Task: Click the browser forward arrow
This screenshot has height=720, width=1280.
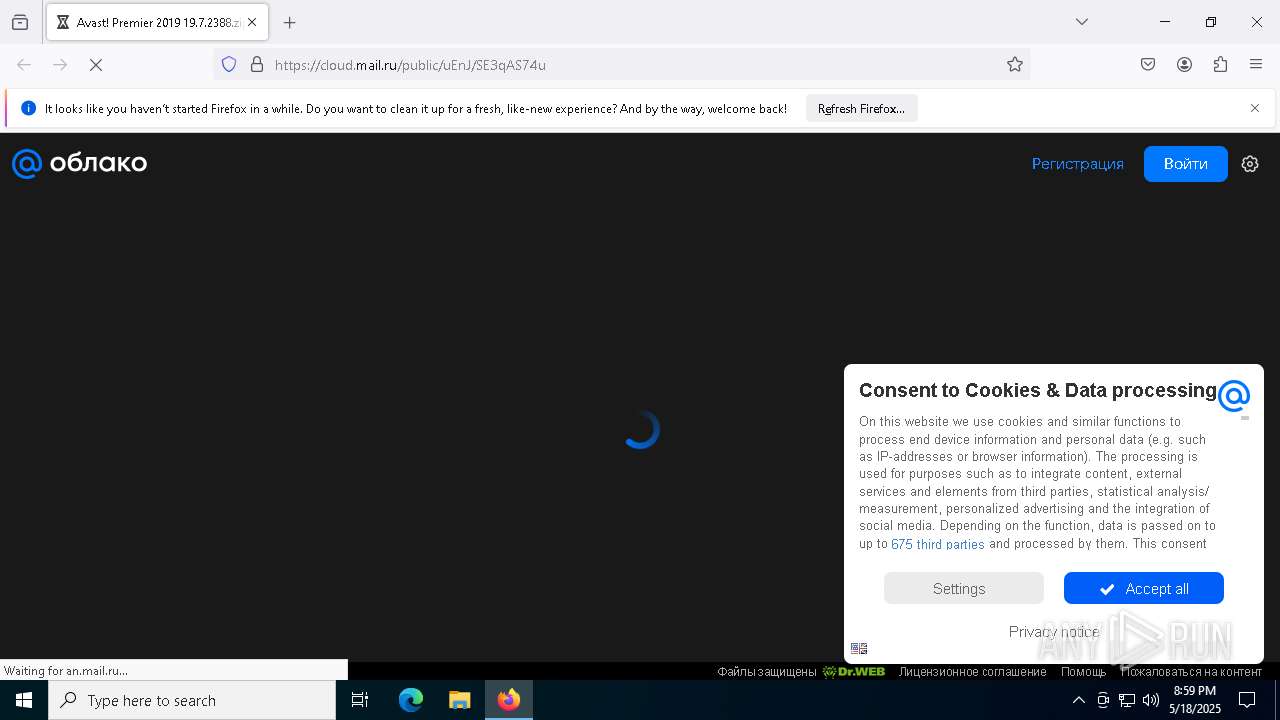Action: [60, 65]
